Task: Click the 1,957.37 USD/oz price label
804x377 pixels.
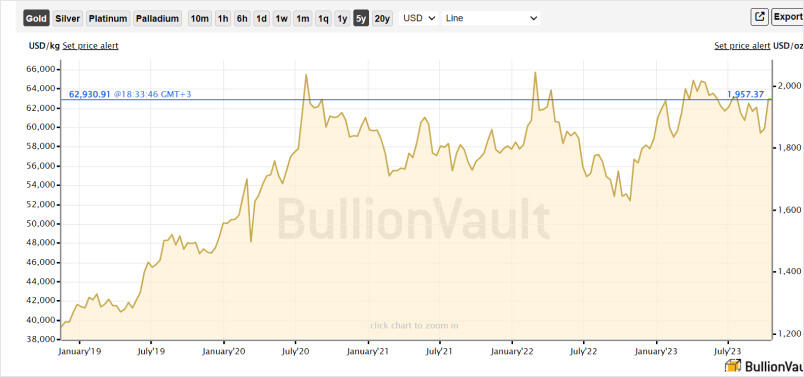Action: click(x=746, y=94)
